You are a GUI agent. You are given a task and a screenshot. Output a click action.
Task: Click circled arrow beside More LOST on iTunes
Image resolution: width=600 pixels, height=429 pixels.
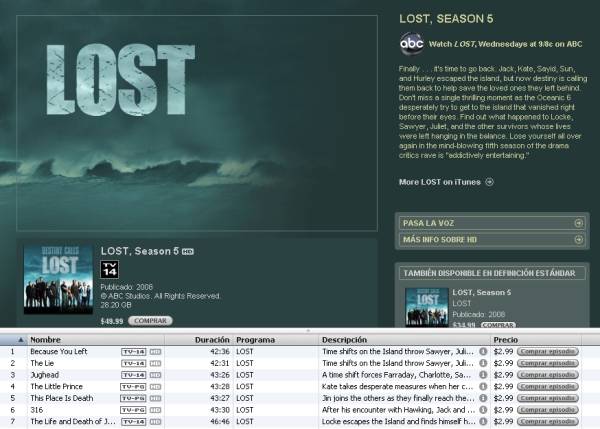point(489,182)
